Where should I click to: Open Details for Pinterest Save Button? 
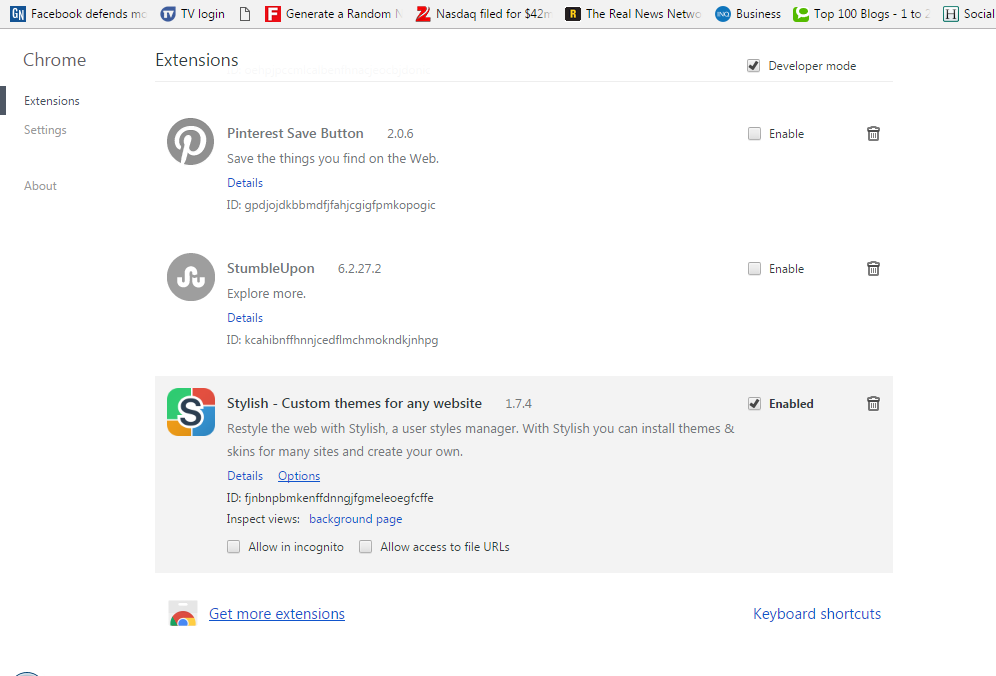coord(245,182)
